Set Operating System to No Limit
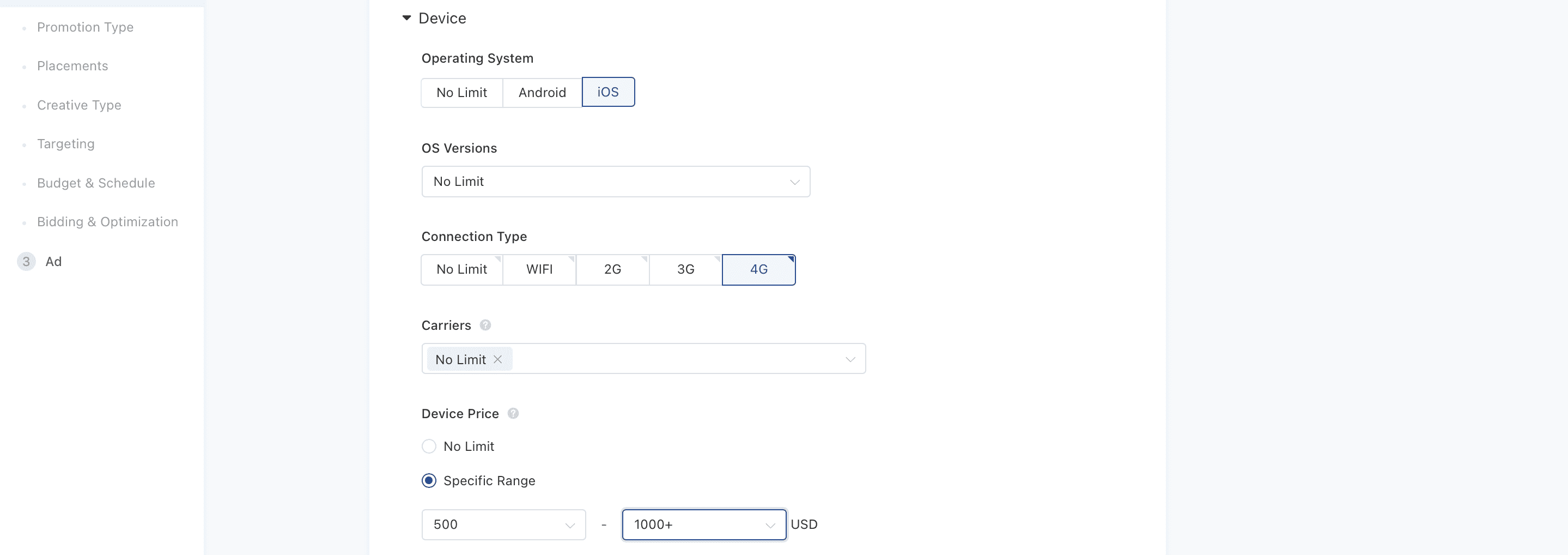Image resolution: width=1568 pixels, height=555 pixels. click(461, 93)
